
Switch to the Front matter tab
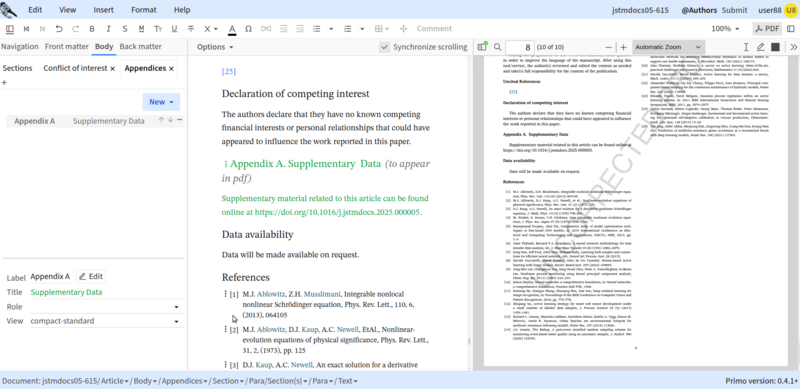(66, 46)
